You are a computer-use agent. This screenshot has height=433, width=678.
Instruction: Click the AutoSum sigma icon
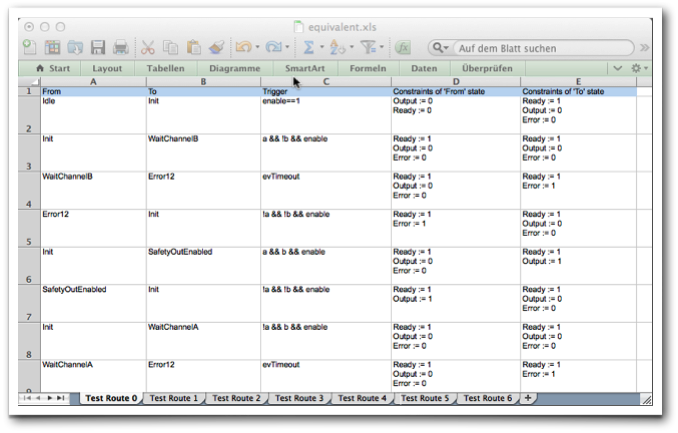tap(308, 47)
